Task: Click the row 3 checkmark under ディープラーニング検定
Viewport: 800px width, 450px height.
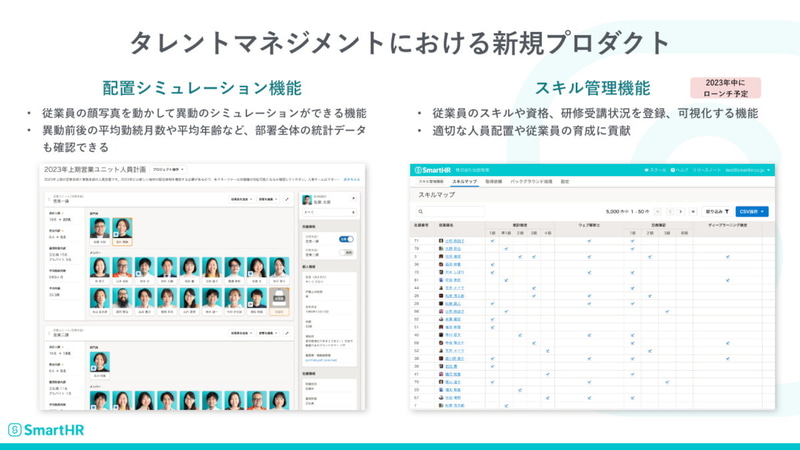Action: point(728,257)
